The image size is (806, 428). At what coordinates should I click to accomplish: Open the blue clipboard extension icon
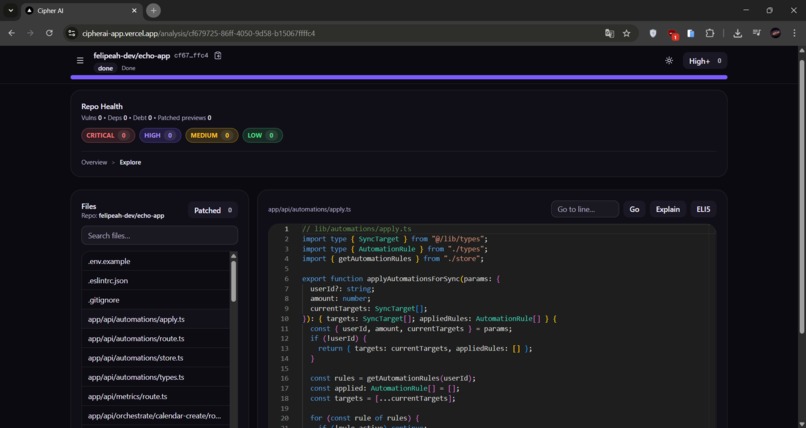tap(691, 33)
